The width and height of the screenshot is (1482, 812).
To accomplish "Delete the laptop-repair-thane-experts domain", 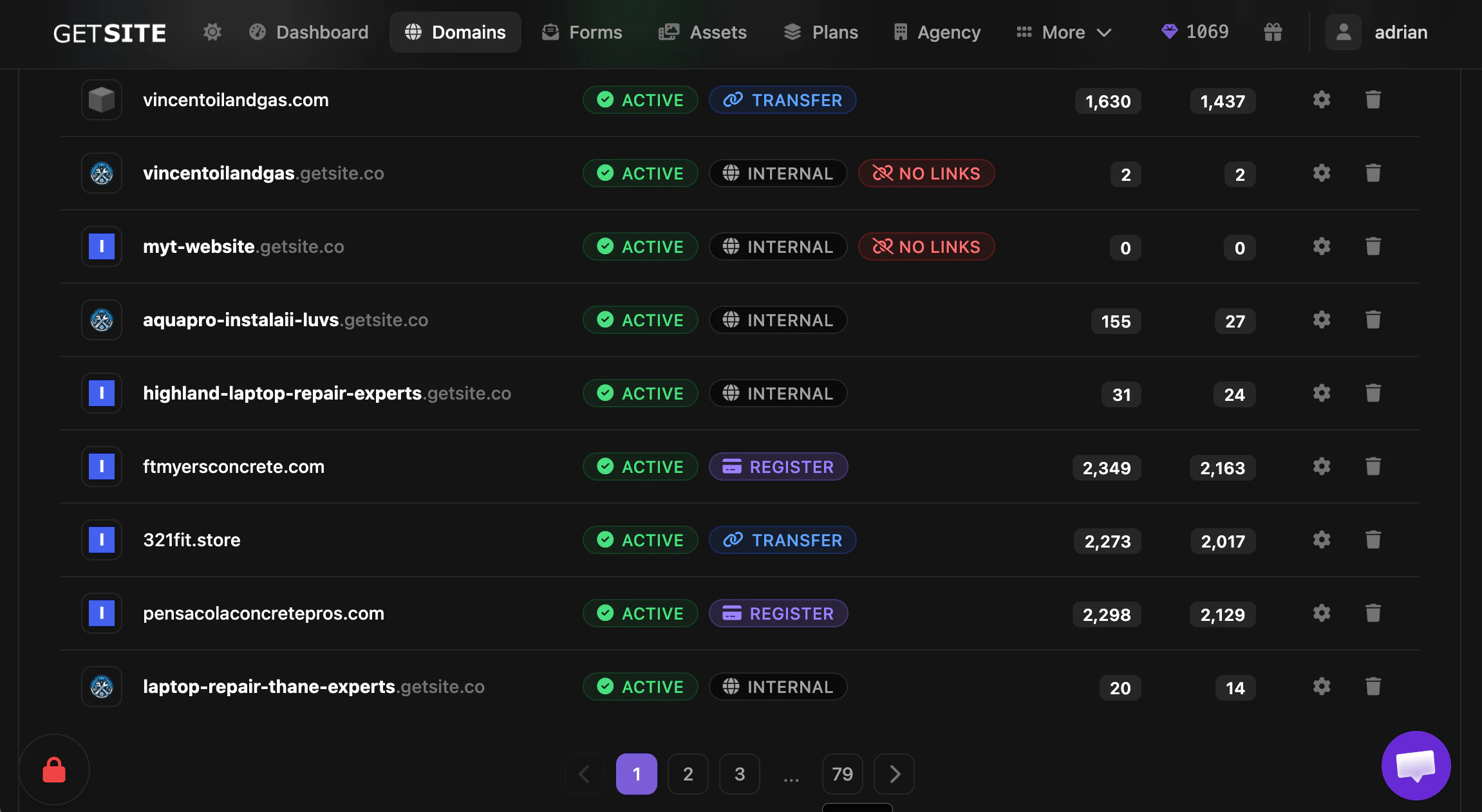I will [1374, 687].
